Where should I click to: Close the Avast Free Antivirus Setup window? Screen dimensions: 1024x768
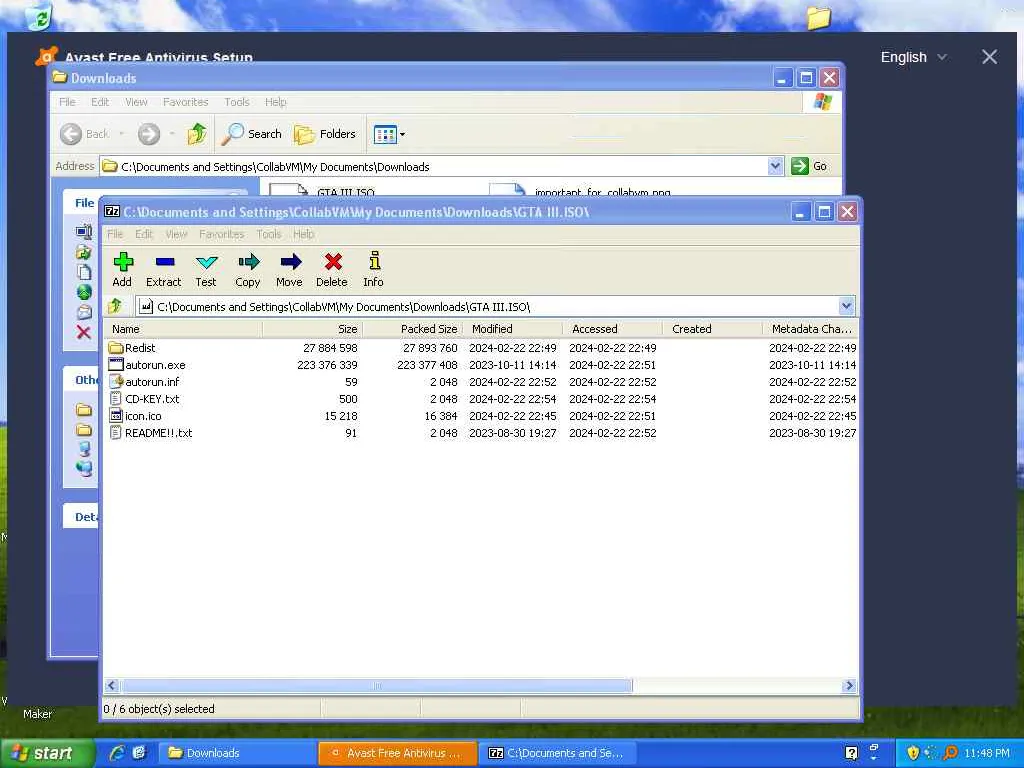(989, 57)
